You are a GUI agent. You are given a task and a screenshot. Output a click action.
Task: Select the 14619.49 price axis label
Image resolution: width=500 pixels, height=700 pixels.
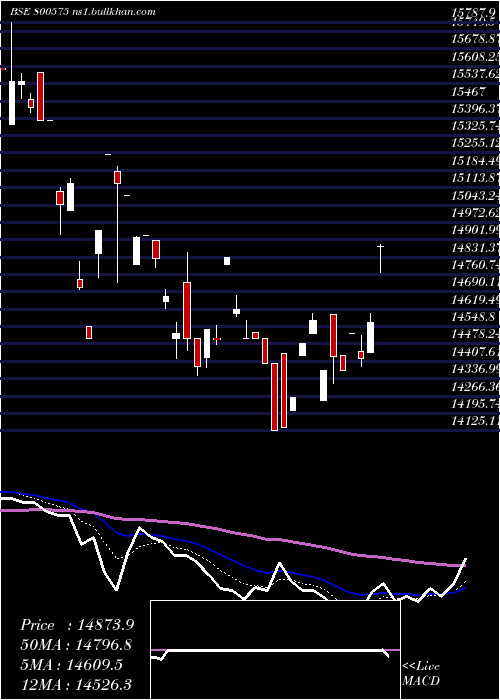[475, 300]
